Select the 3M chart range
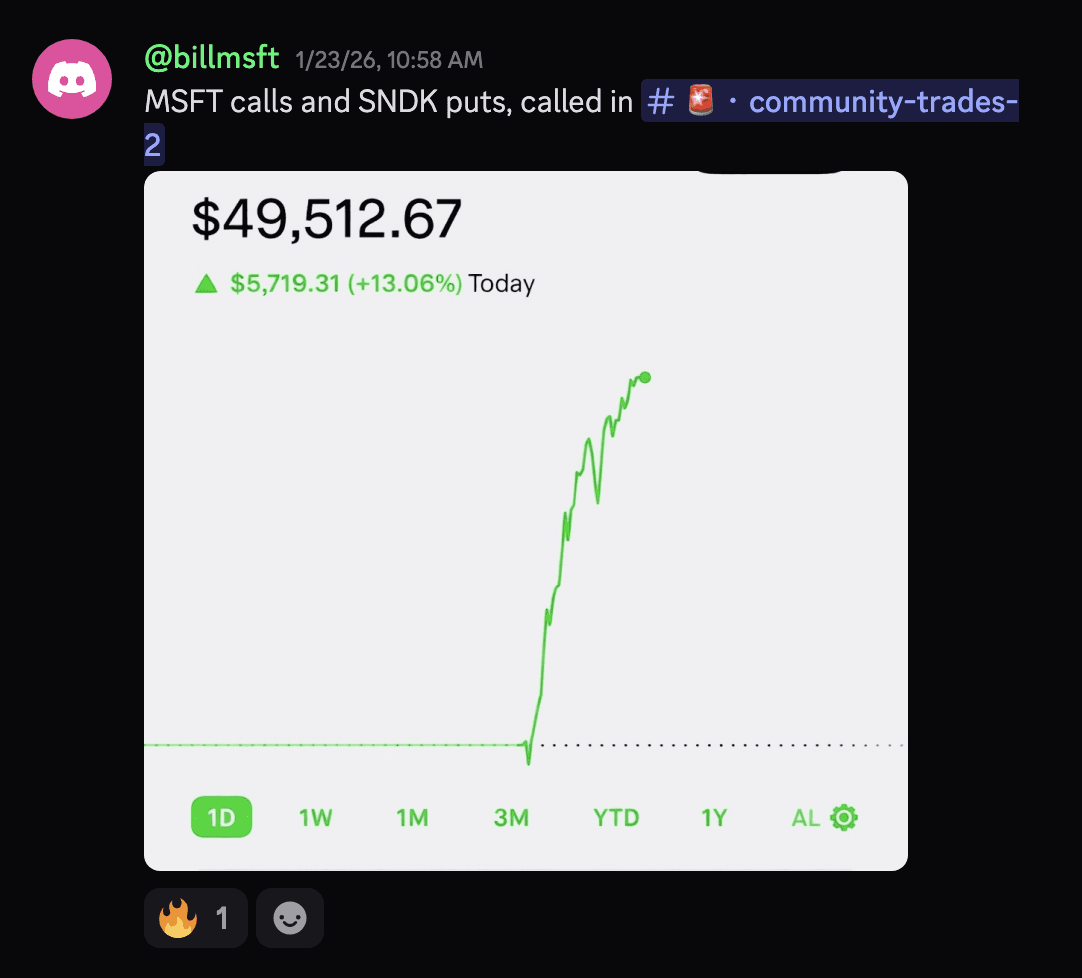Viewport: 1082px width, 978px height. point(511,818)
